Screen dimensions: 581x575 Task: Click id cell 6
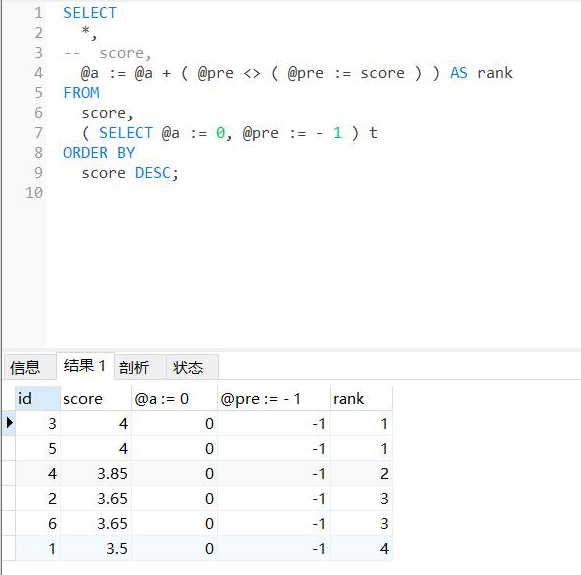[37, 523]
